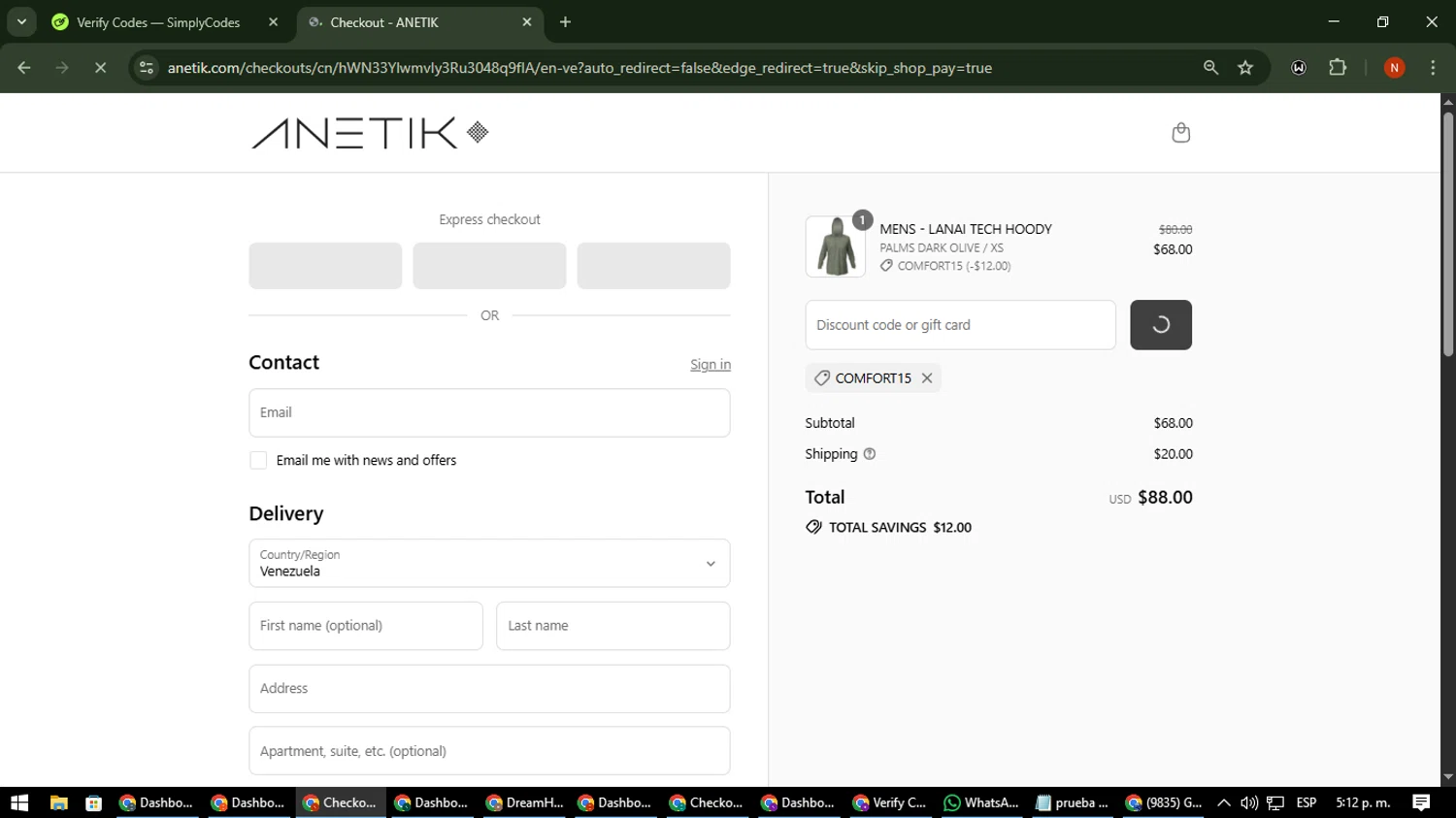This screenshot has width=1456, height=818.
Task: Click the Discount code or gift card field
Action: [x=960, y=325]
